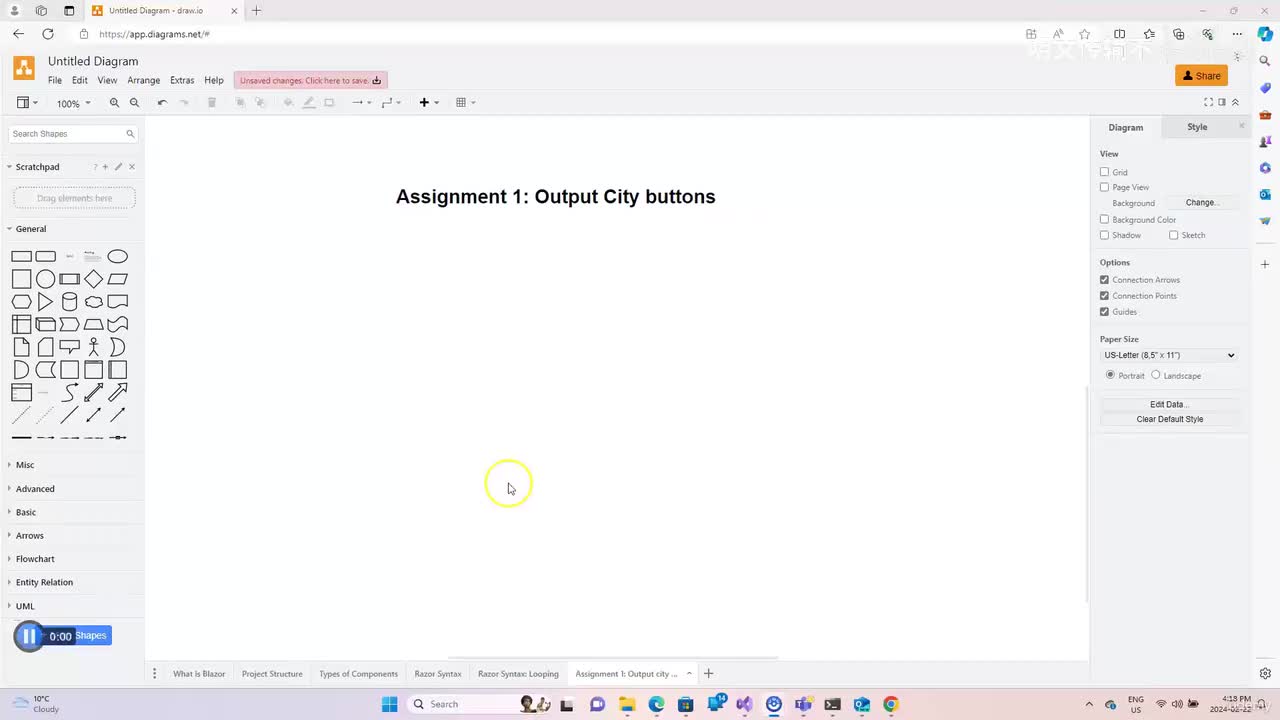The image size is (1280, 720).
Task: Open the File menu
Action: pyautogui.click(x=55, y=80)
